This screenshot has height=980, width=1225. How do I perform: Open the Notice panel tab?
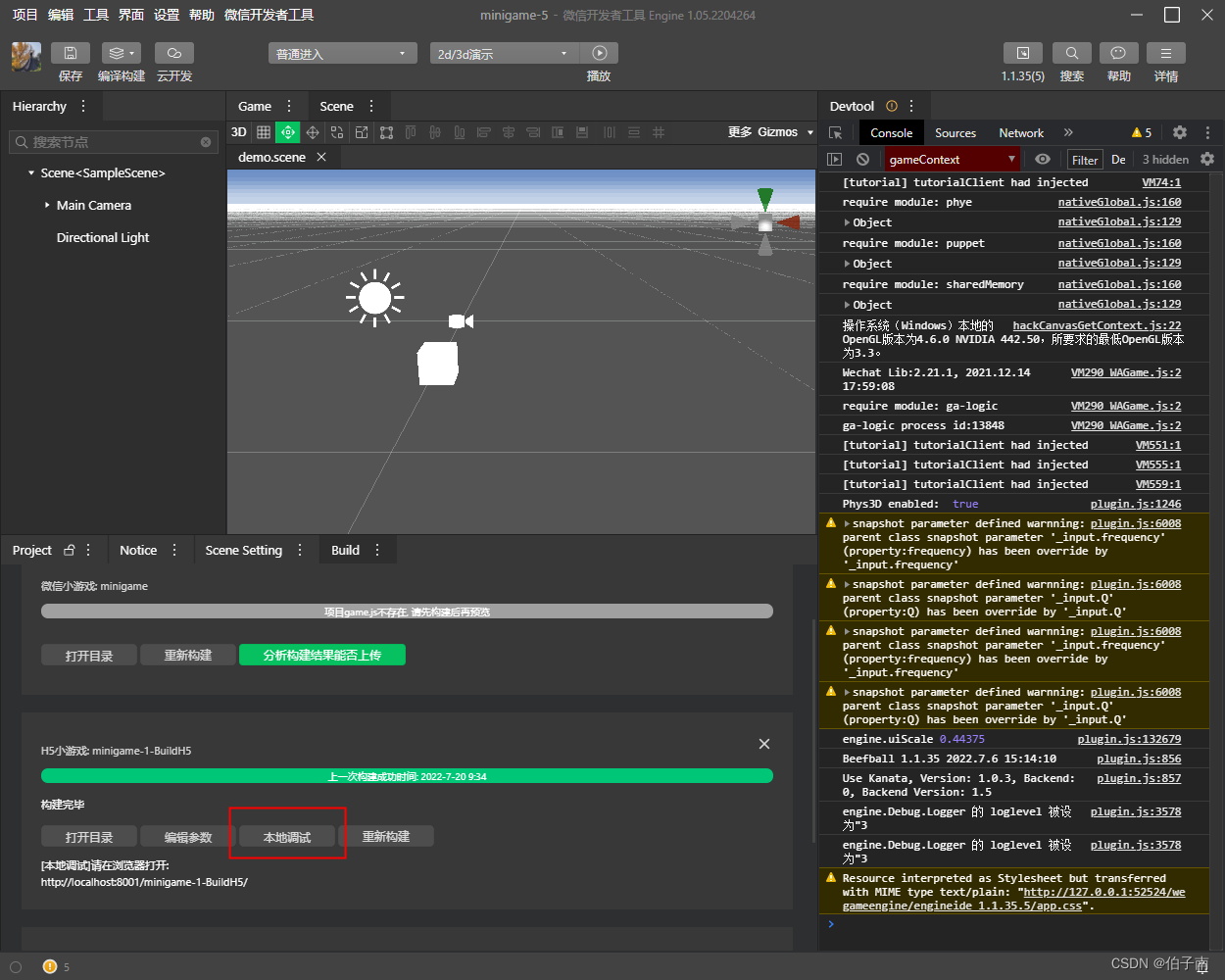(138, 551)
